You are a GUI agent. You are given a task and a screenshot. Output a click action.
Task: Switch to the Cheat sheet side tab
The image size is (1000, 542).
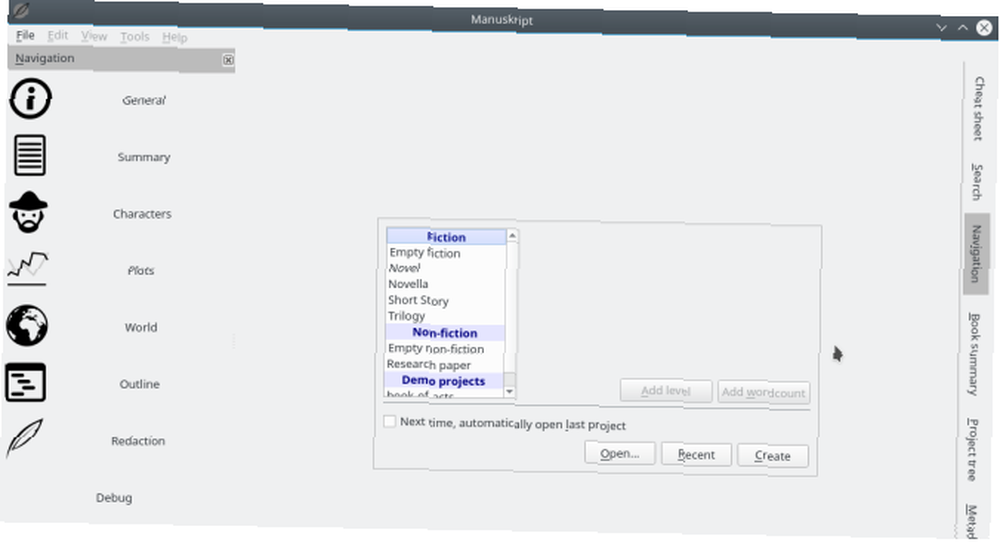[979, 108]
